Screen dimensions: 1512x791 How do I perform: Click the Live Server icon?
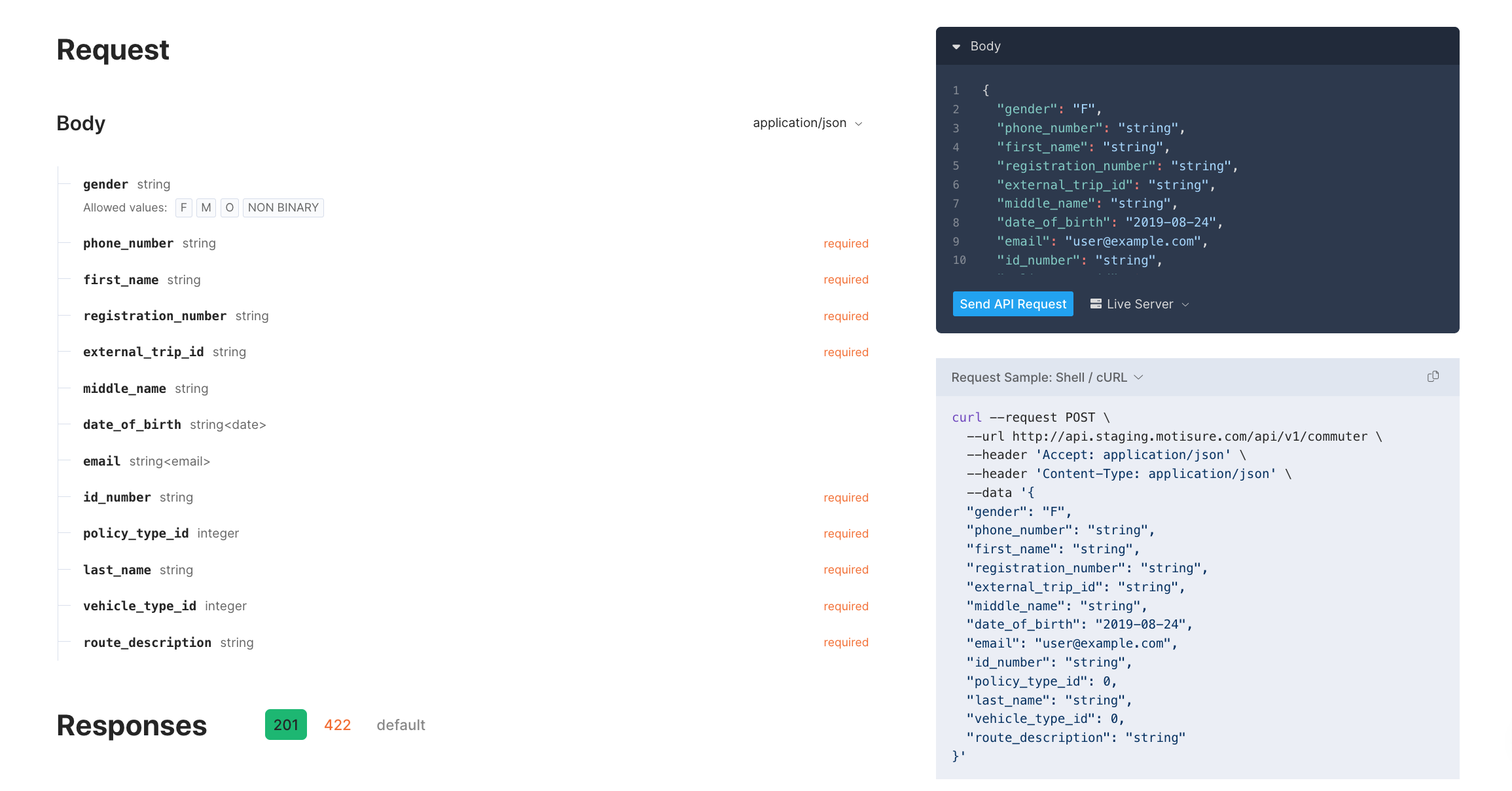(1096, 304)
